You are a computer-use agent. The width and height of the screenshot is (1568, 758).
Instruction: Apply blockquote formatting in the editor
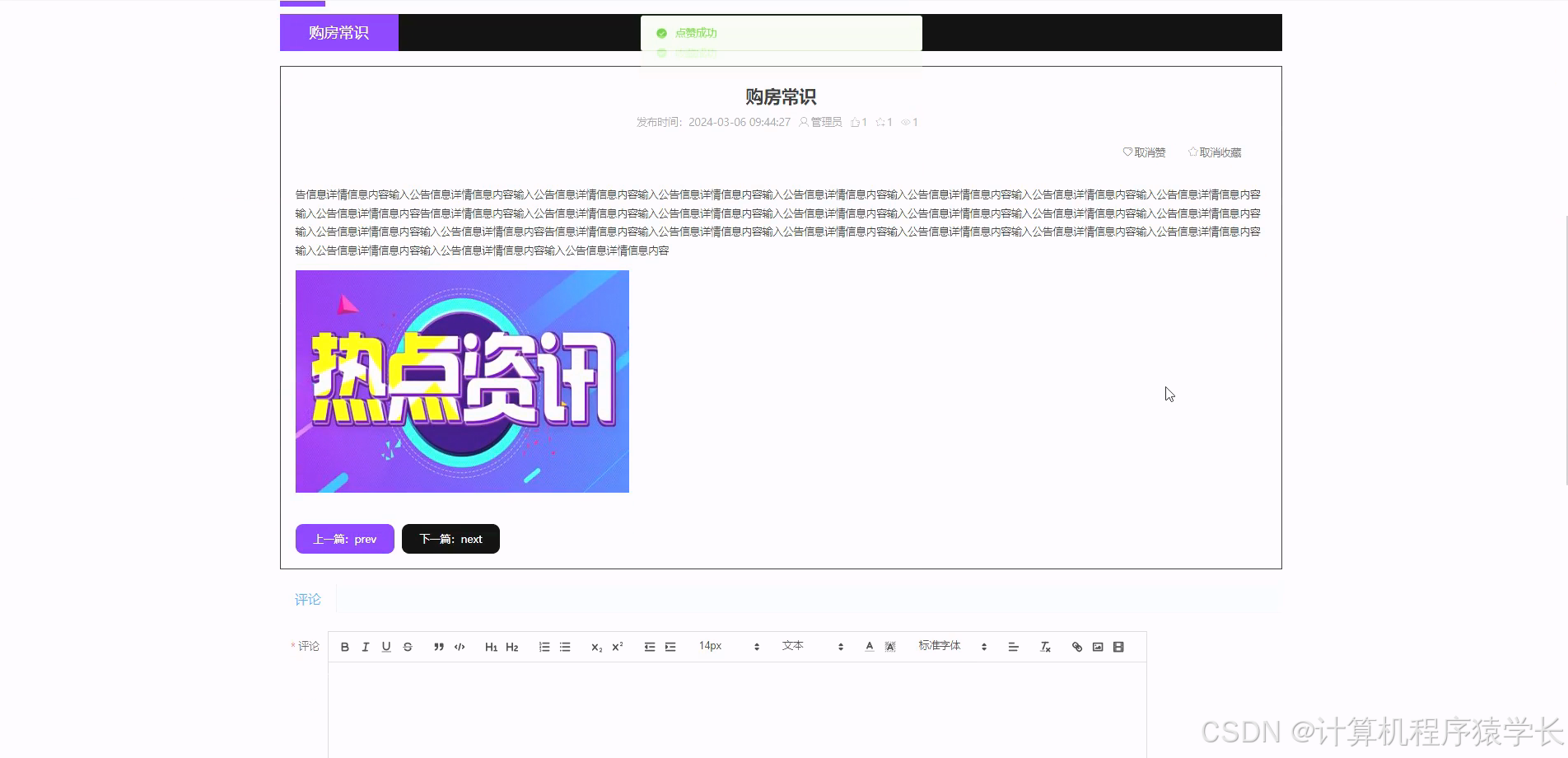438,647
